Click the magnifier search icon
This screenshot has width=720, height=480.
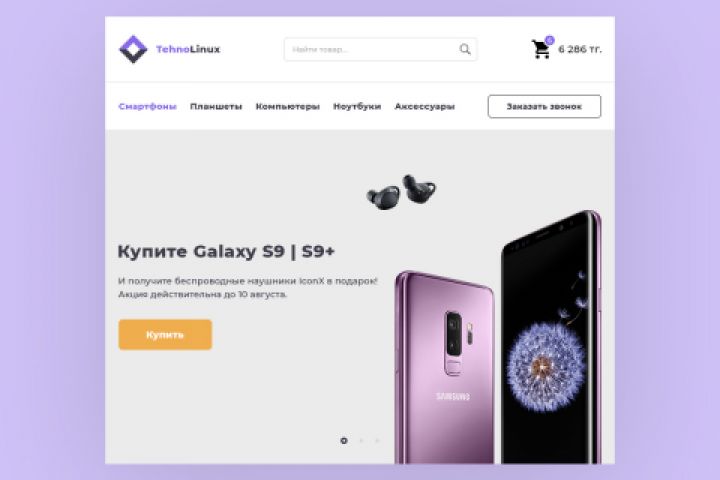coord(465,49)
